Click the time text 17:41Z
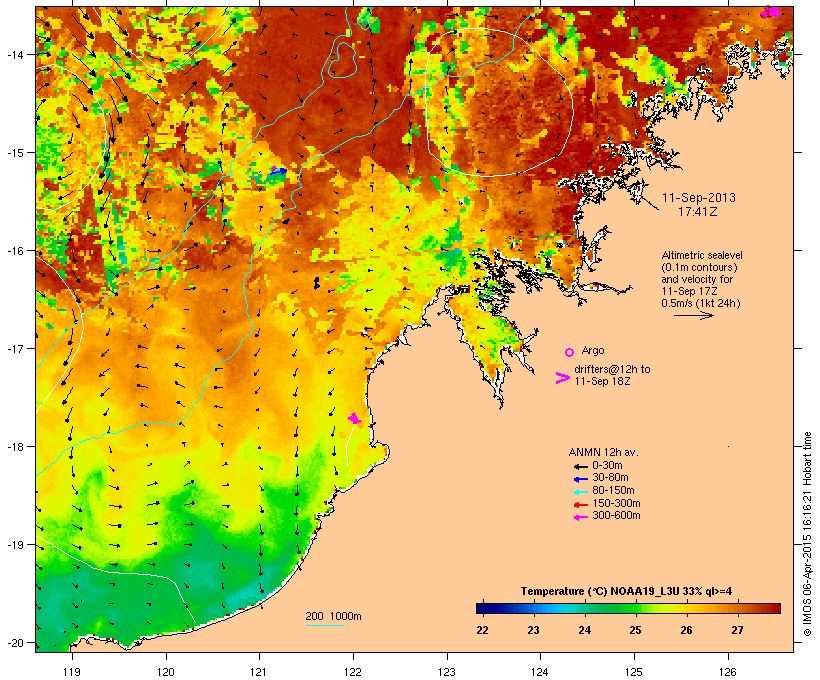The height and width of the screenshot is (680, 820). click(698, 212)
